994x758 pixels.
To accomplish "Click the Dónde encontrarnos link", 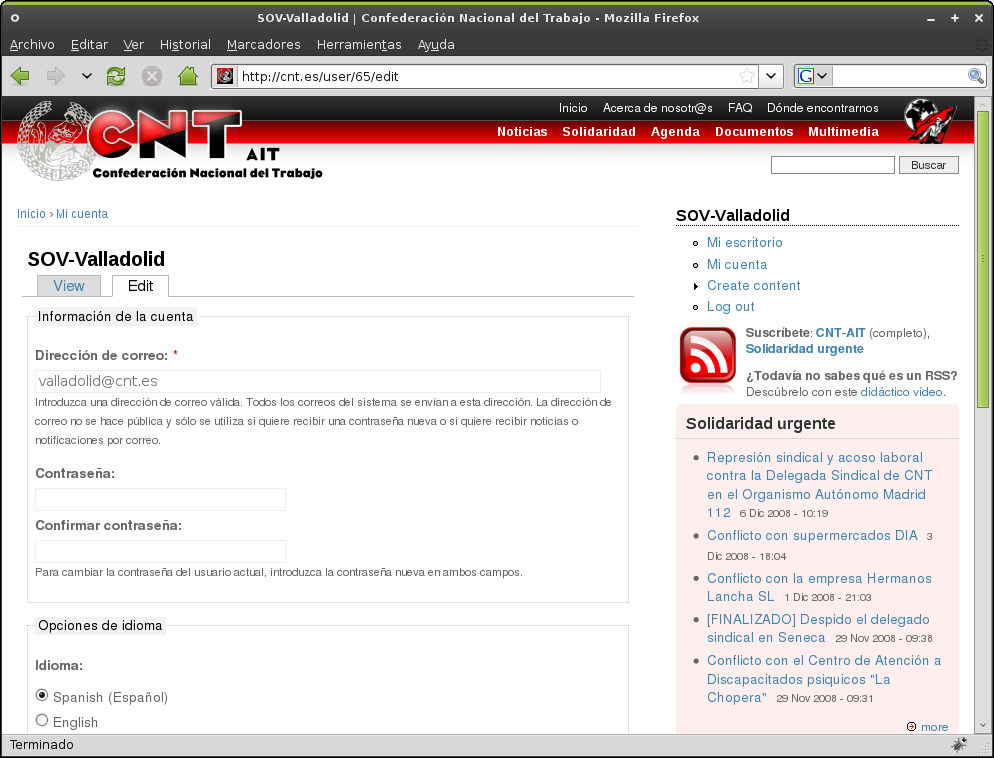I will pyautogui.click(x=823, y=108).
